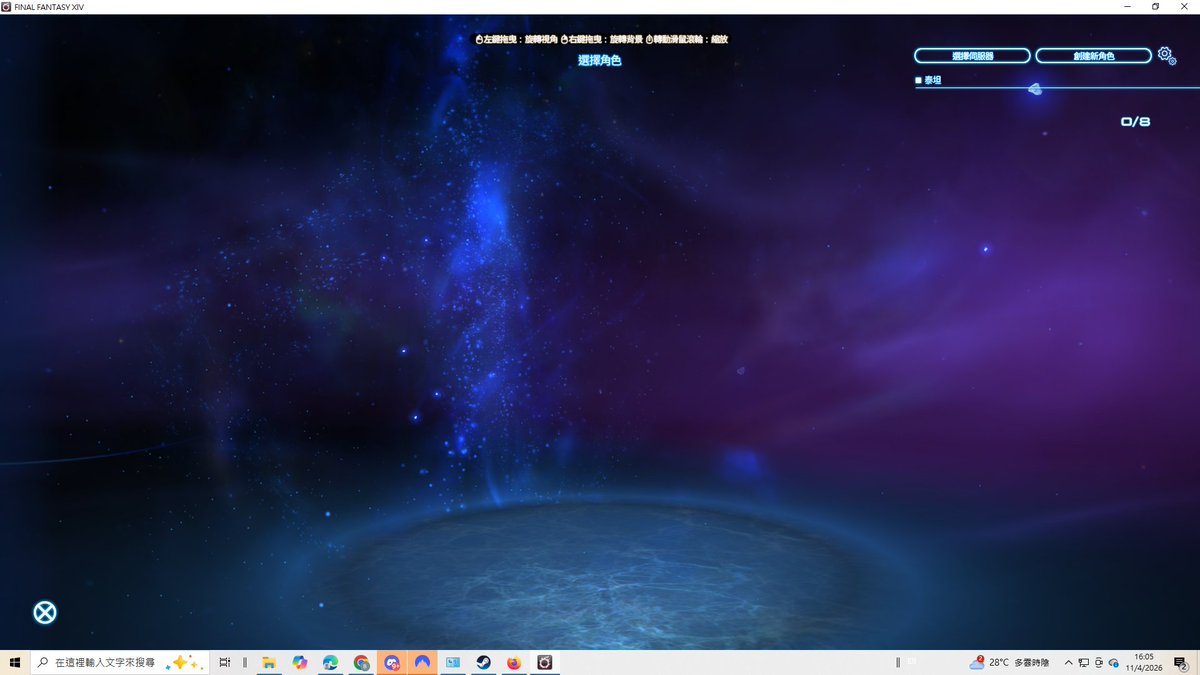Viewport: 1200px width, 675px height.
Task: Open the 選擇伺服器 server selection button
Action: click(972, 56)
